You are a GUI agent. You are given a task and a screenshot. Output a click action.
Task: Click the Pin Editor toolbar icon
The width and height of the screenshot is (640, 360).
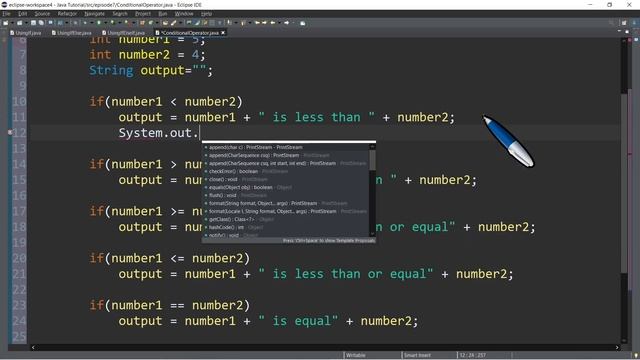pyautogui.click(x=302, y=23)
